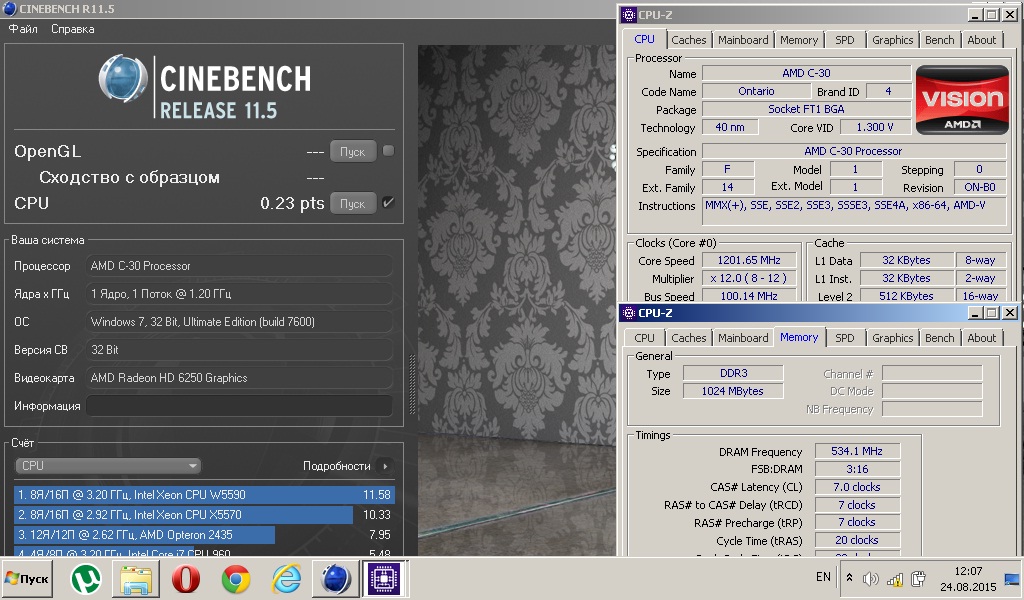Click the DRAM Frequency 534.1 MHz value
The height and width of the screenshot is (600, 1024).
pyautogui.click(x=857, y=451)
